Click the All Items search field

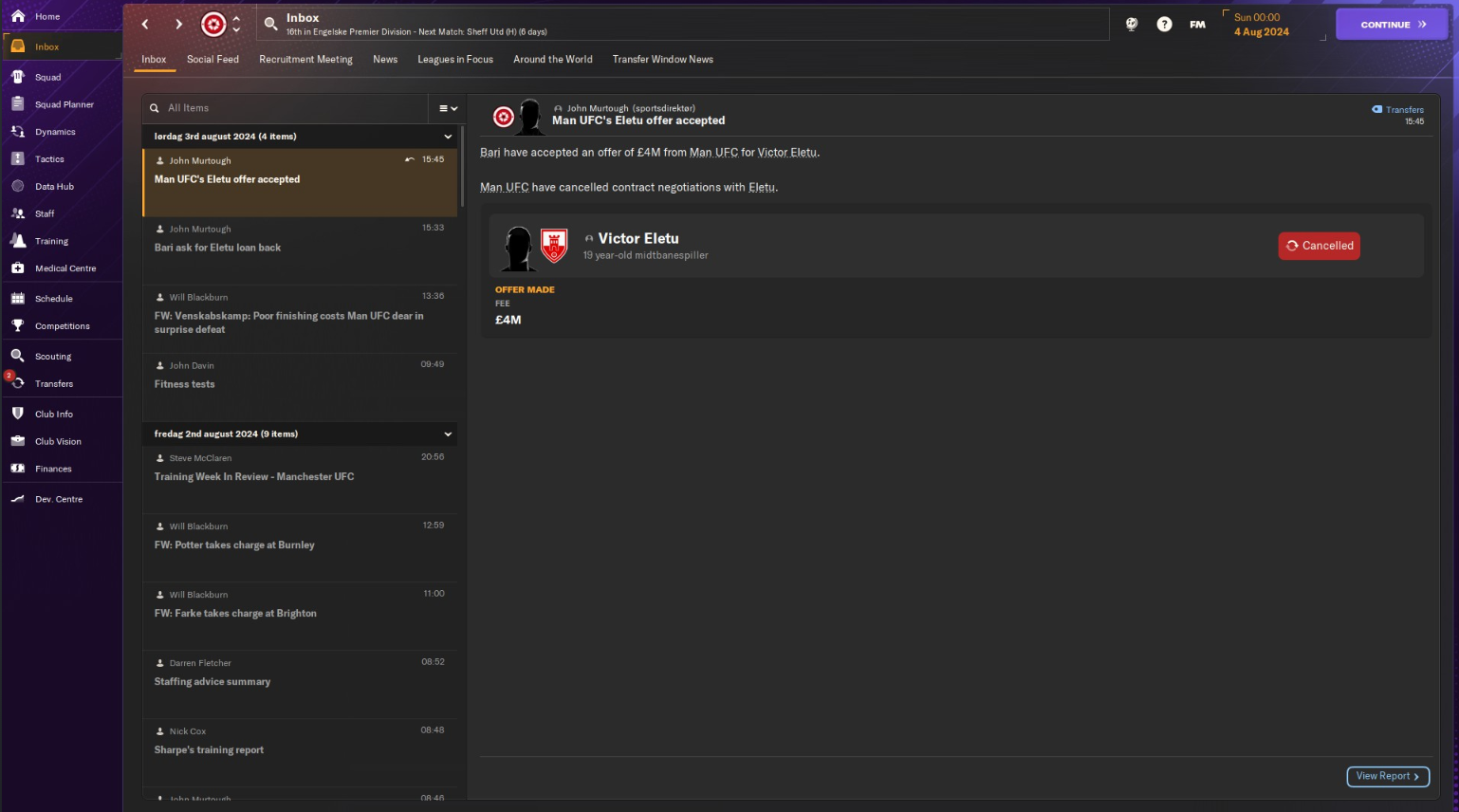click(x=285, y=108)
